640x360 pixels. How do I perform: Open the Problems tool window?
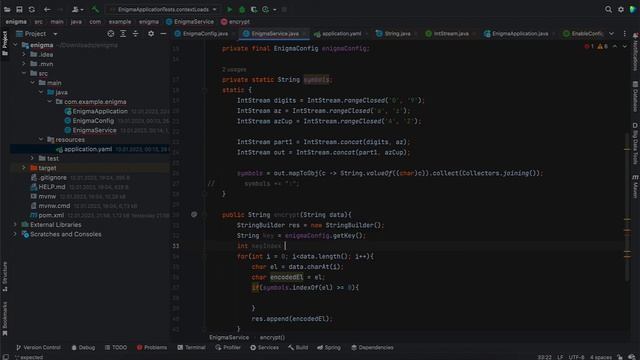(152, 347)
